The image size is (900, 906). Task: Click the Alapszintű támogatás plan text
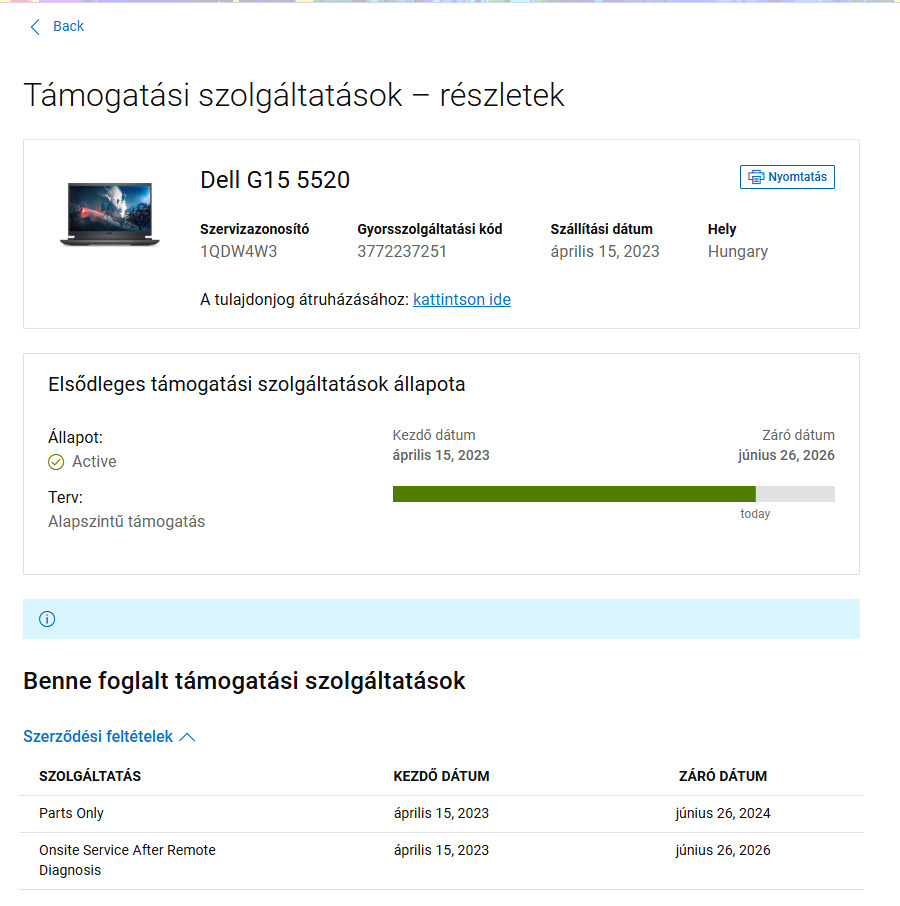click(127, 521)
